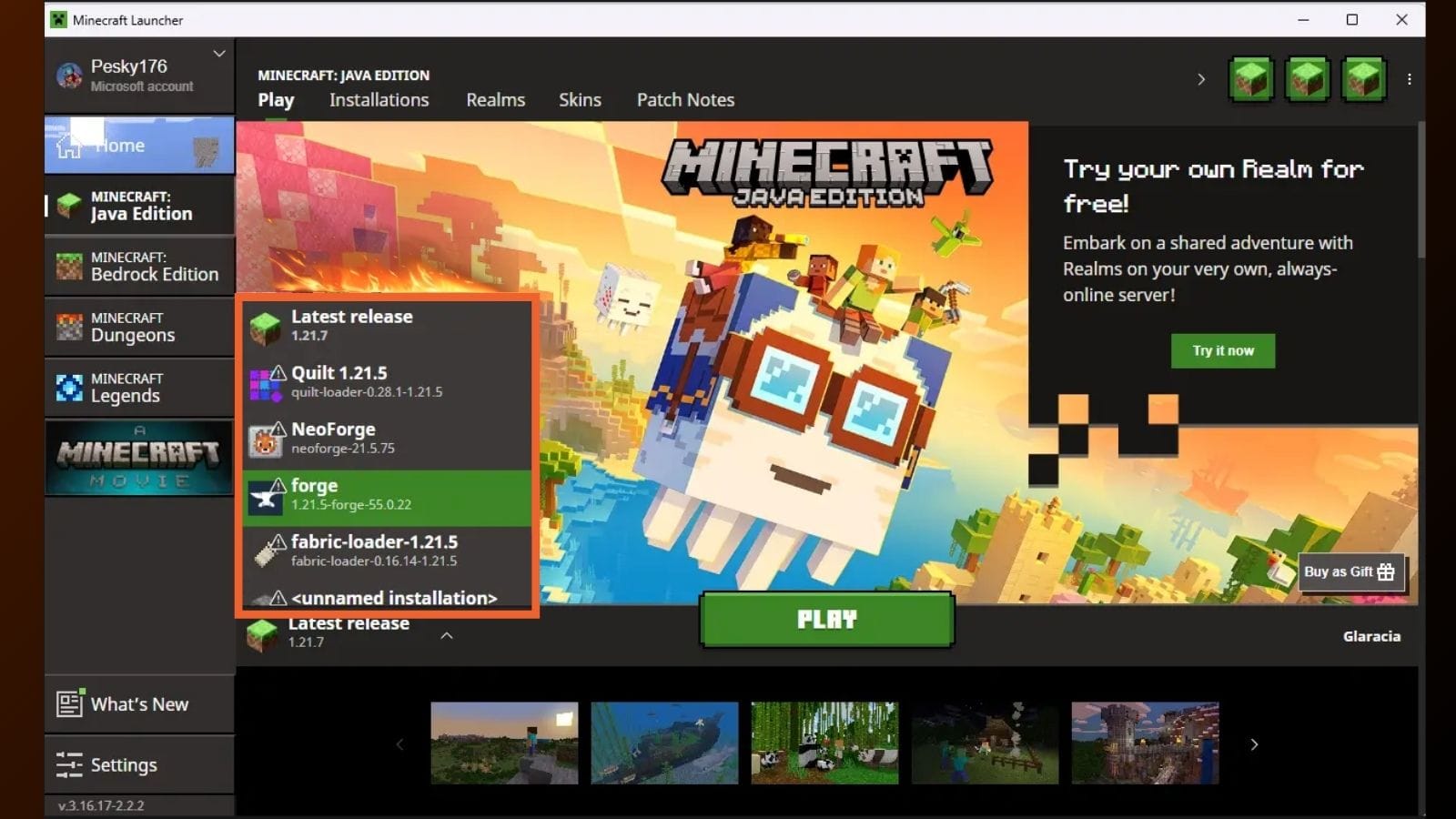
Task: Click the Quilt 1.21.5 installation icon
Action: [265, 383]
